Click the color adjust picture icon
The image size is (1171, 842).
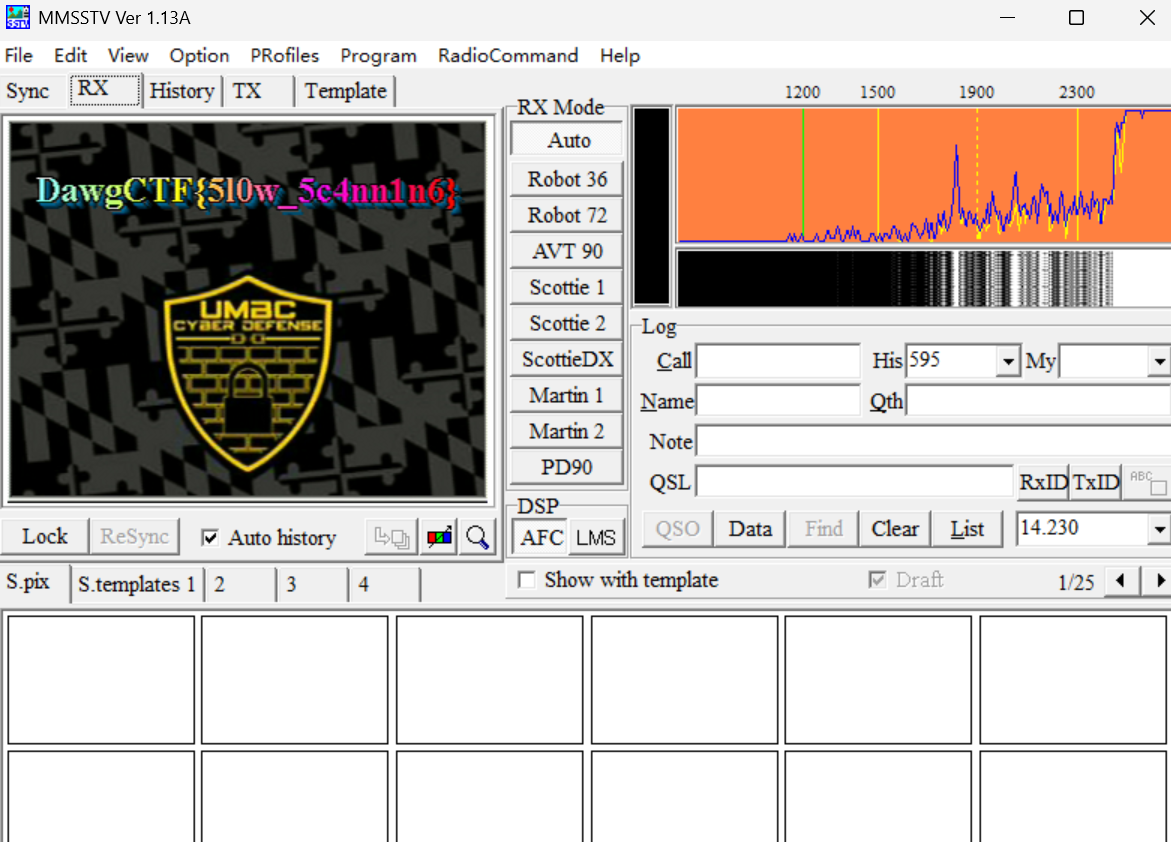(x=440, y=537)
